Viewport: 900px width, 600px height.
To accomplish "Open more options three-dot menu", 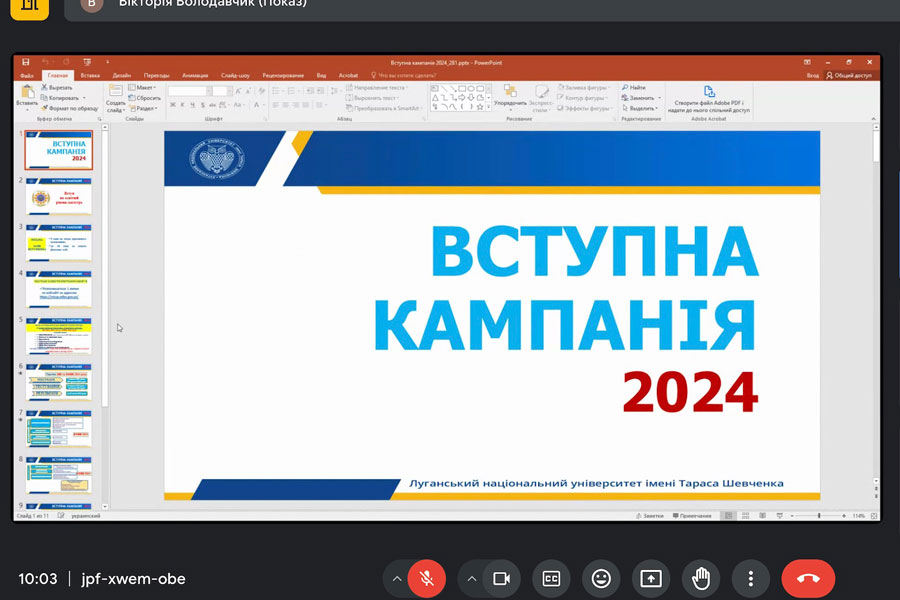I will click(750, 578).
